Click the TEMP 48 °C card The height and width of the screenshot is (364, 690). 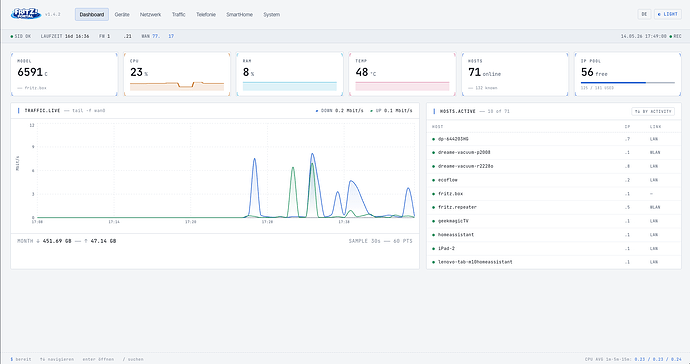coord(402,74)
